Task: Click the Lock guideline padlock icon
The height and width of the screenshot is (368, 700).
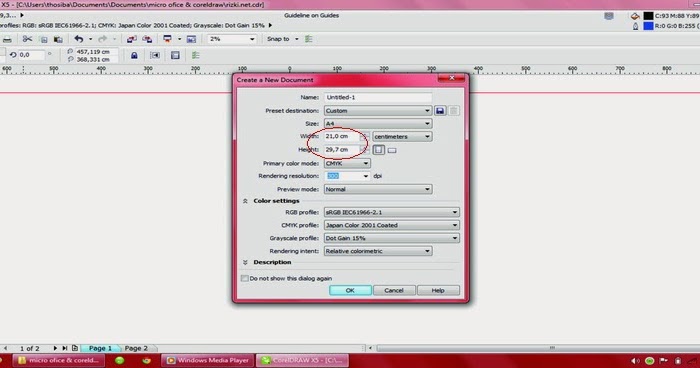Action: coord(134,55)
